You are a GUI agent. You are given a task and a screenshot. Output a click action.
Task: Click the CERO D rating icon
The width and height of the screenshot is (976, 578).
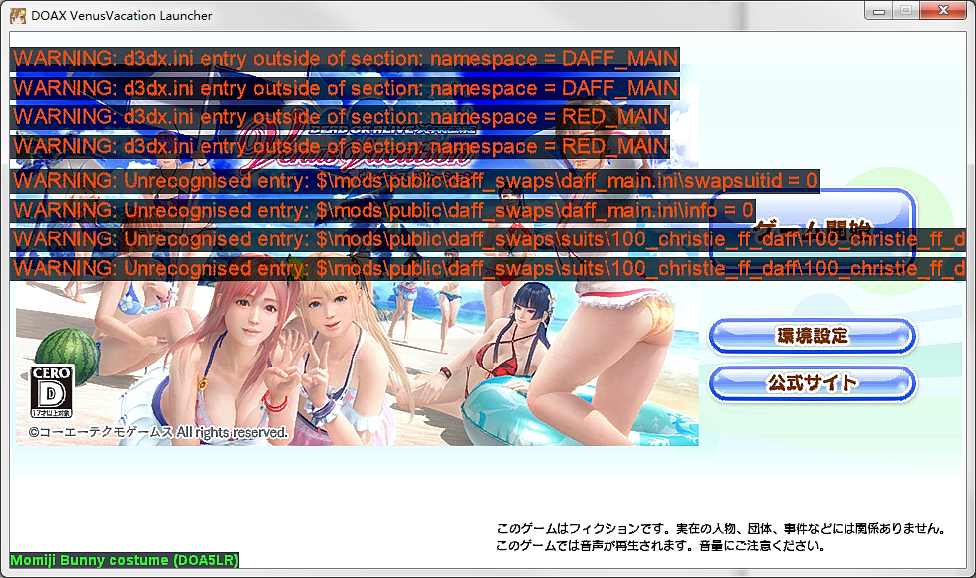pos(52,391)
